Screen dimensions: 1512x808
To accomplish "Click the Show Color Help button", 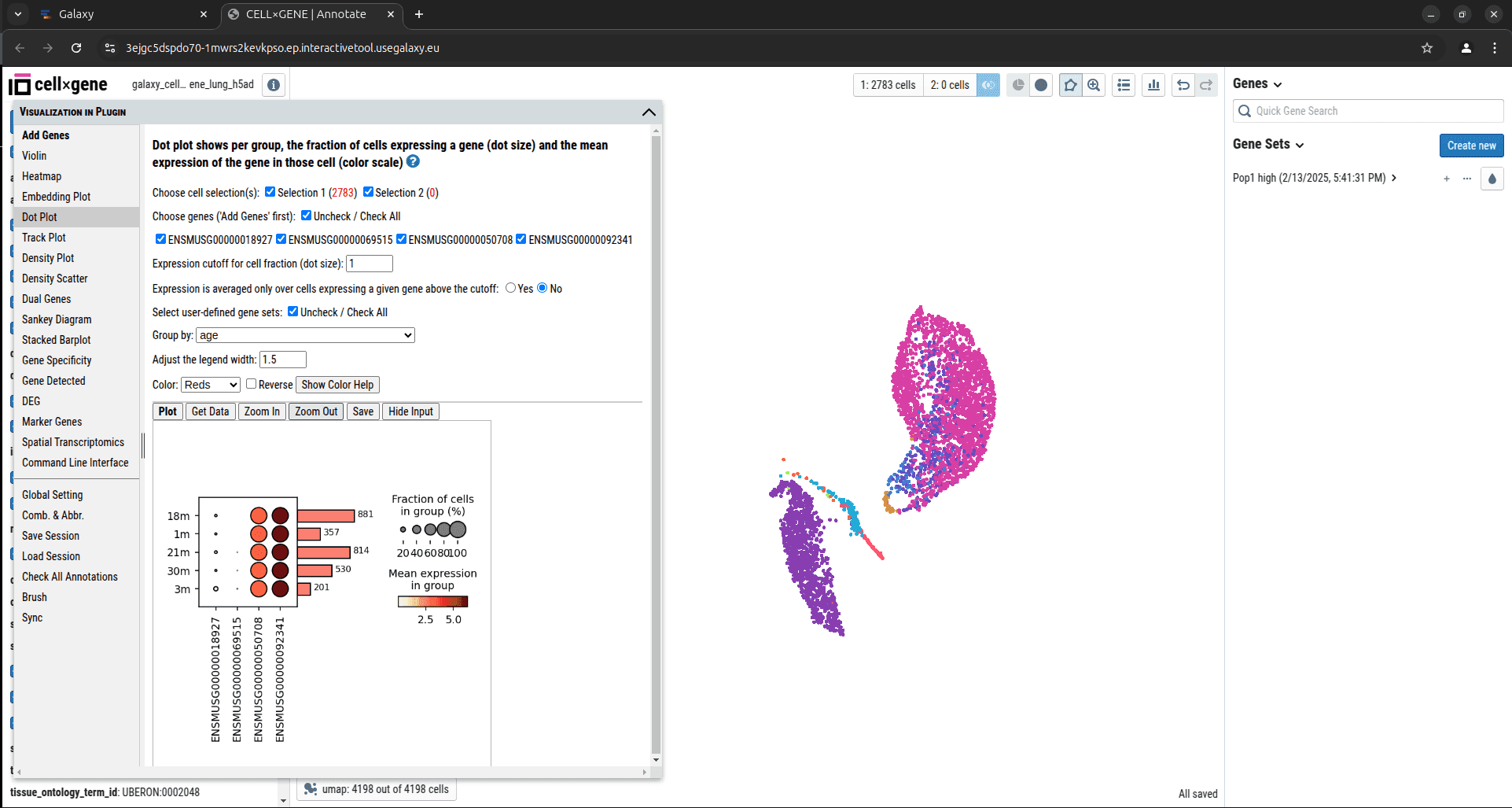I will click(x=337, y=385).
